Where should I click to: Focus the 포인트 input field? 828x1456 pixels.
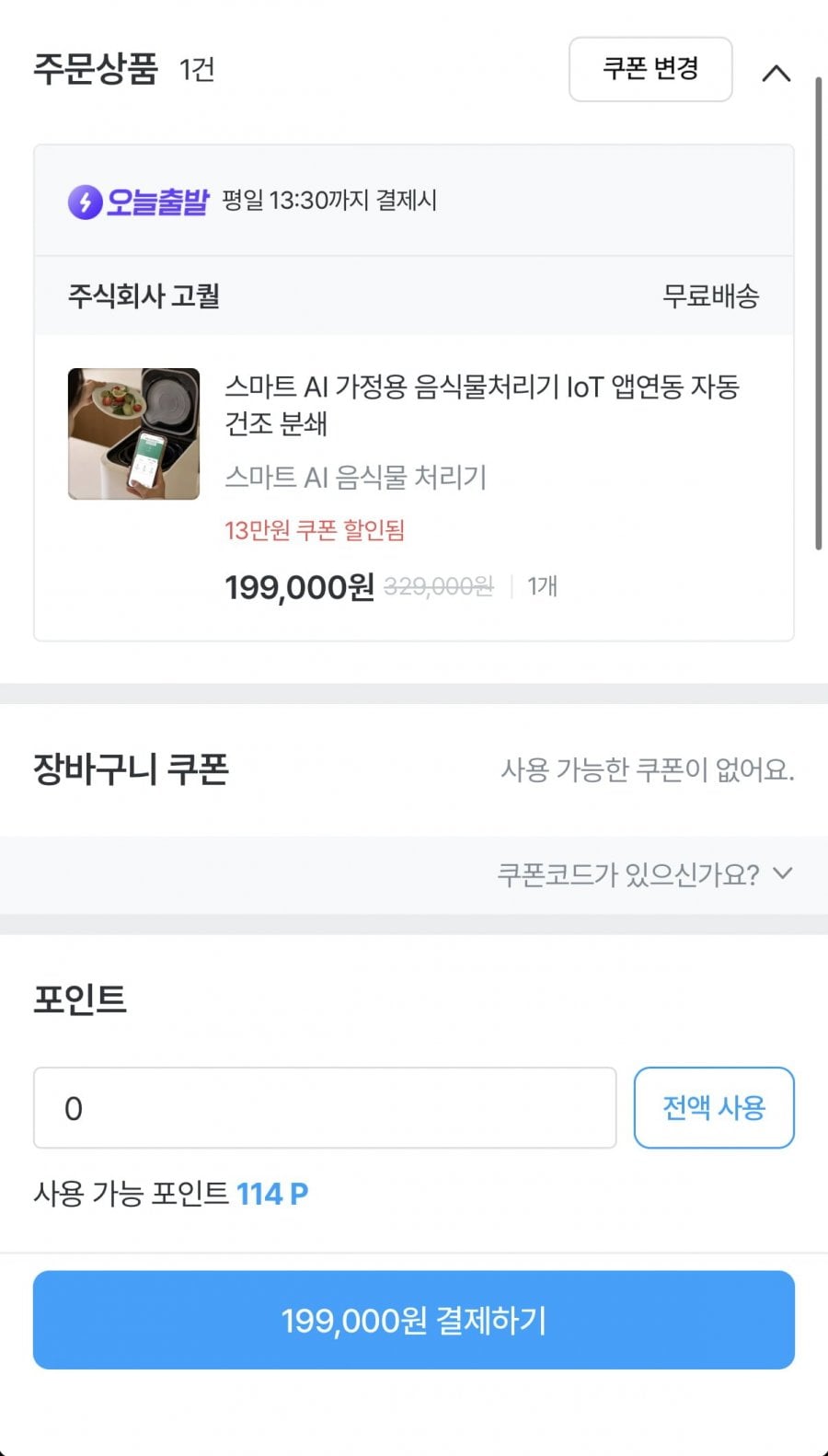325,1107
